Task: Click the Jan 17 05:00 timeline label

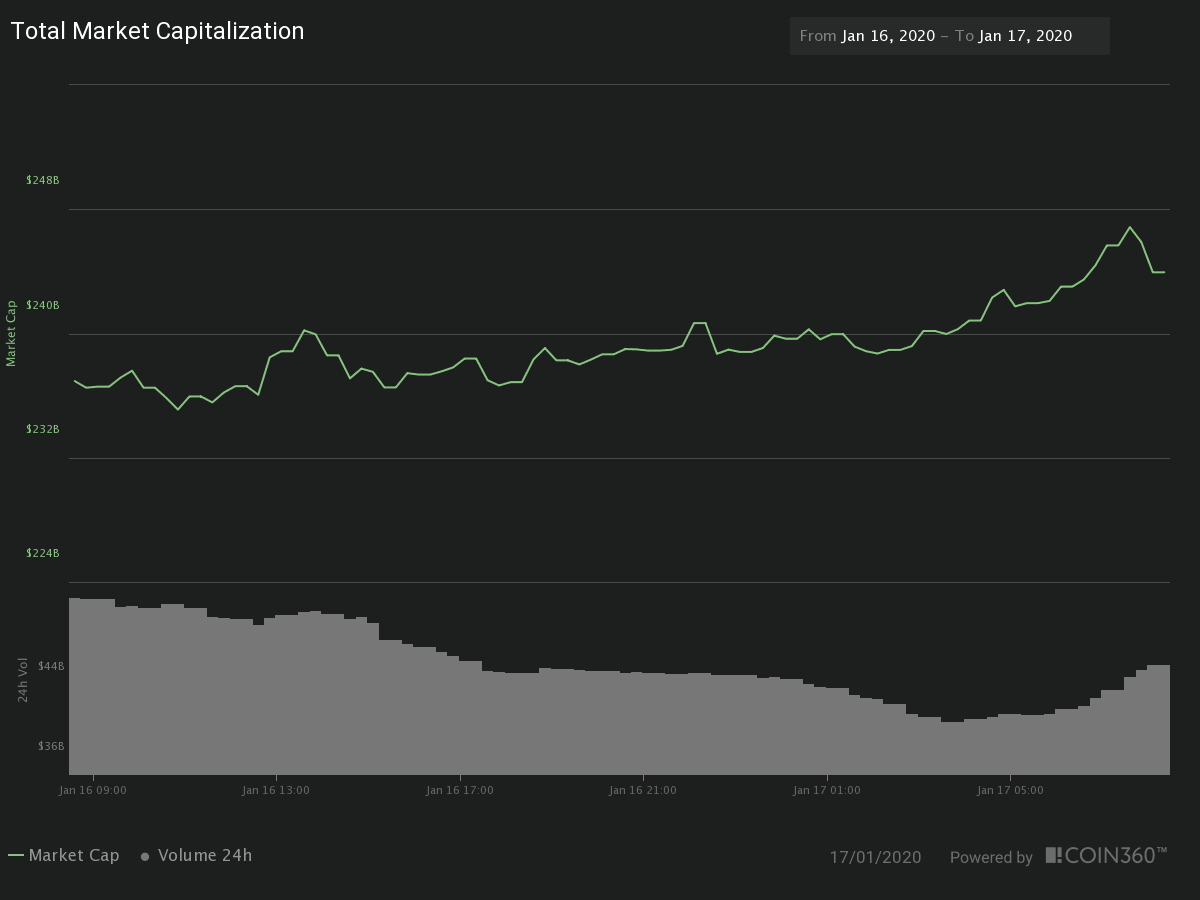Action: tap(1010, 789)
